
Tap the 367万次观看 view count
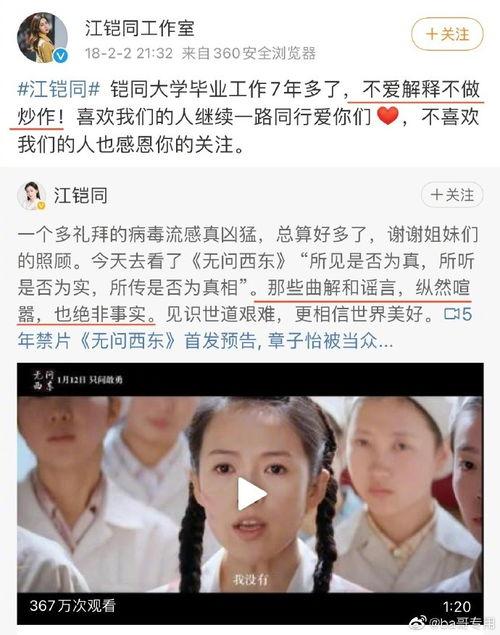click(73, 605)
